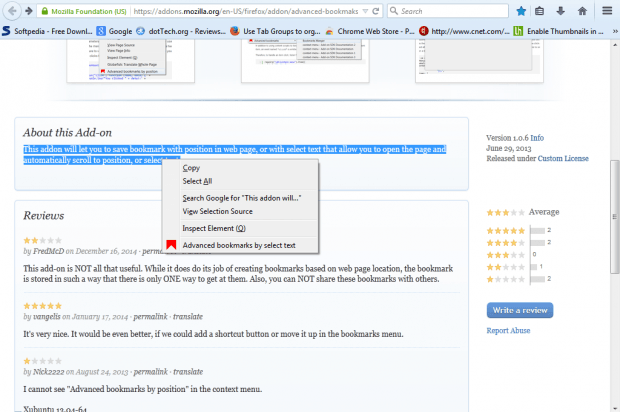Image resolution: width=620 pixels, height=412 pixels.
Task: Click the green padlock site identity icon
Action: (x=45, y=11)
